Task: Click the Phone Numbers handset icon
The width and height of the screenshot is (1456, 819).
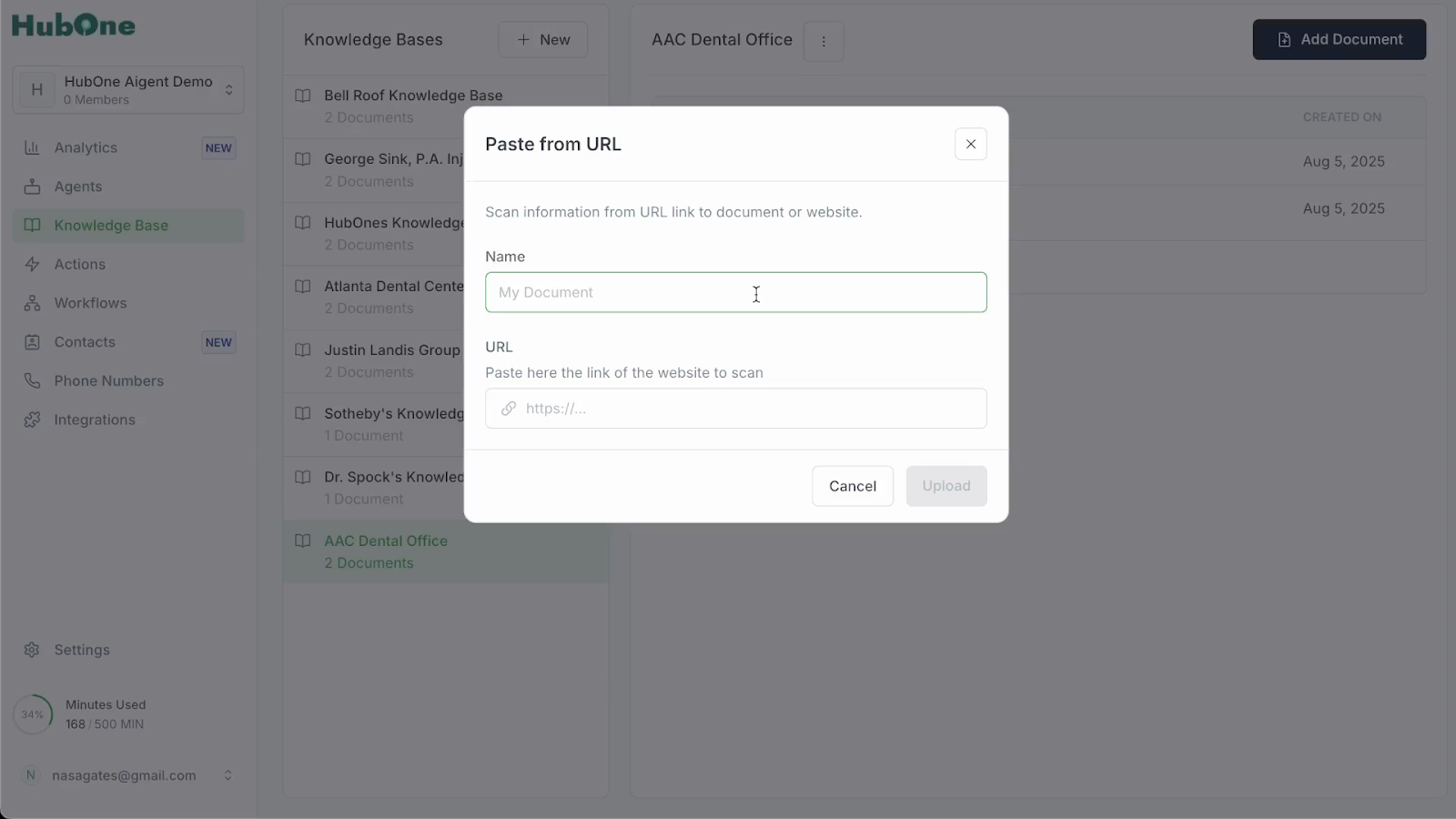Action: pyautogui.click(x=33, y=380)
